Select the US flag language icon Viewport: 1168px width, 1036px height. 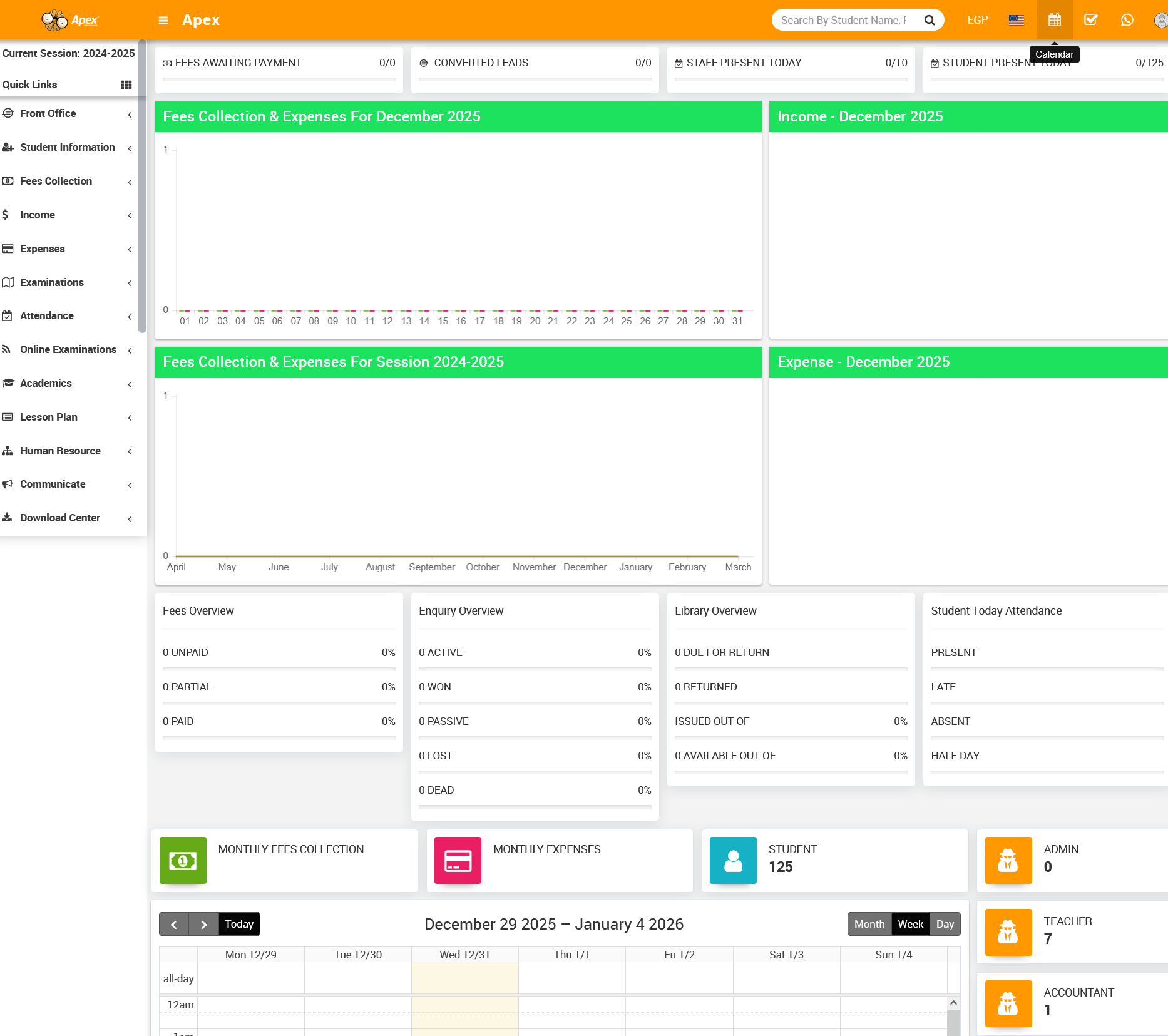(x=1016, y=20)
